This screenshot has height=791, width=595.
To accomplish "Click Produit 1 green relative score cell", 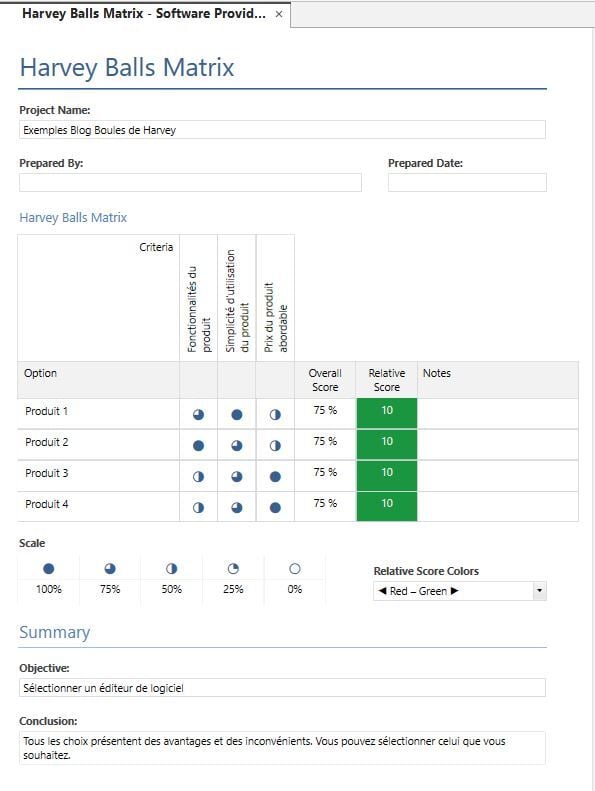I will point(387,414).
